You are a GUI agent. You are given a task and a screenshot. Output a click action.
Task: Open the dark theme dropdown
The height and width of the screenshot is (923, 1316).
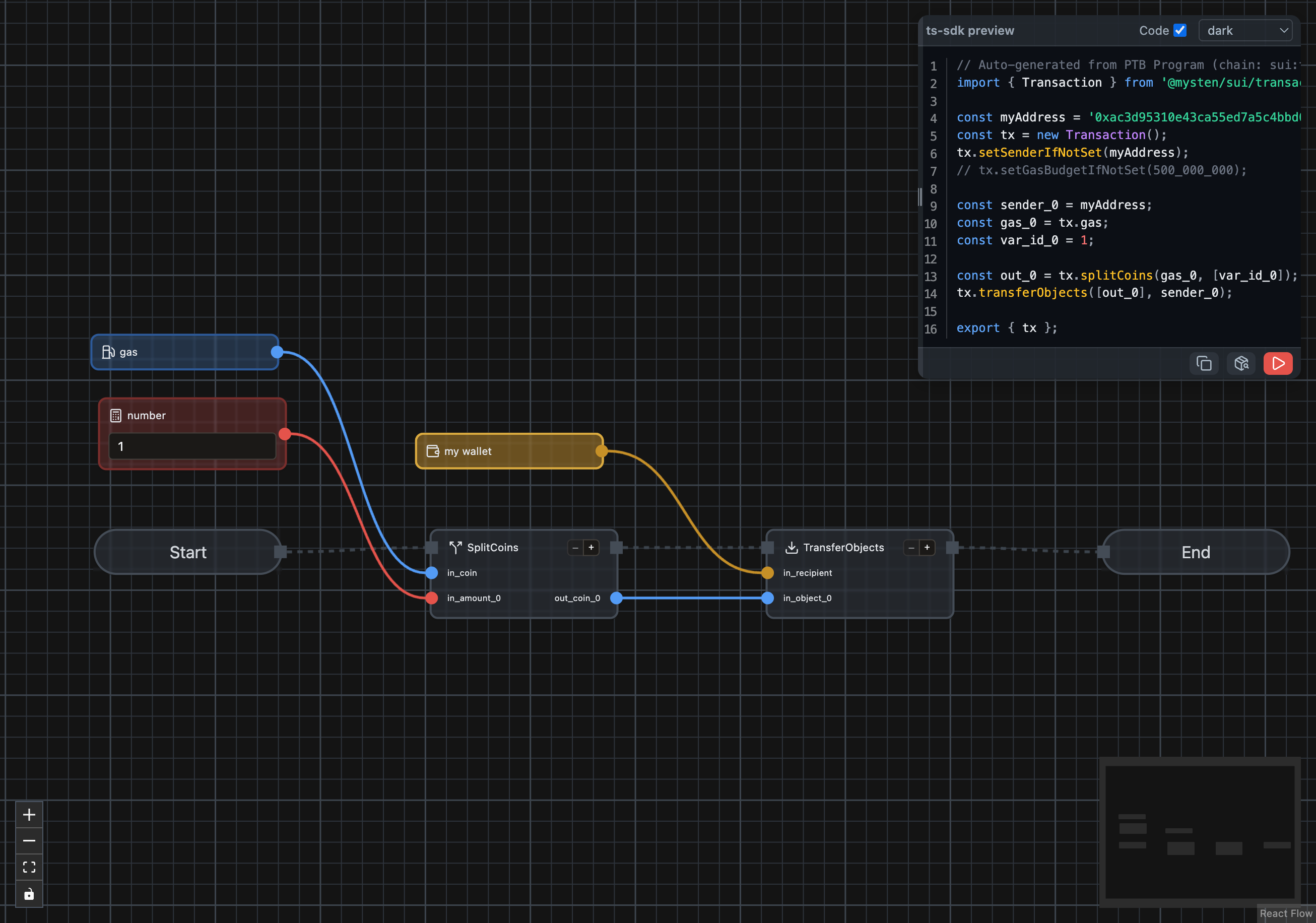click(1245, 30)
